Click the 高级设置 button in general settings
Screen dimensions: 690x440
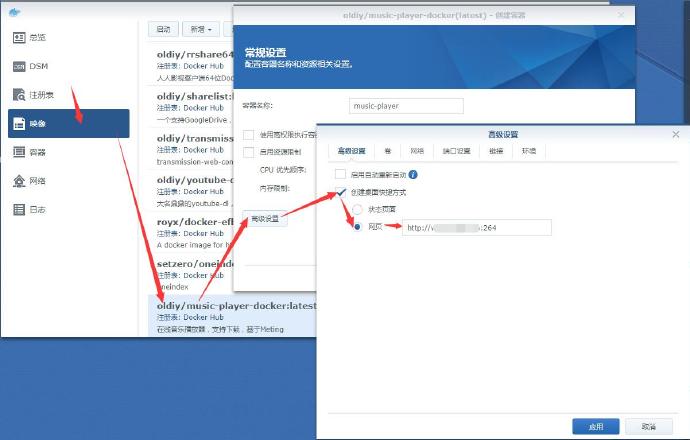(x=266, y=219)
